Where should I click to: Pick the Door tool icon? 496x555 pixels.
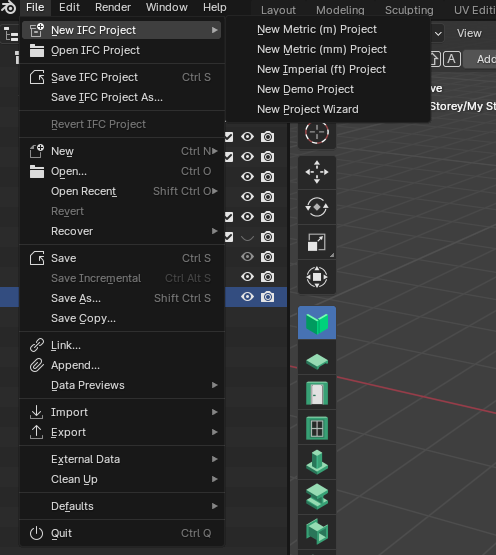317,393
